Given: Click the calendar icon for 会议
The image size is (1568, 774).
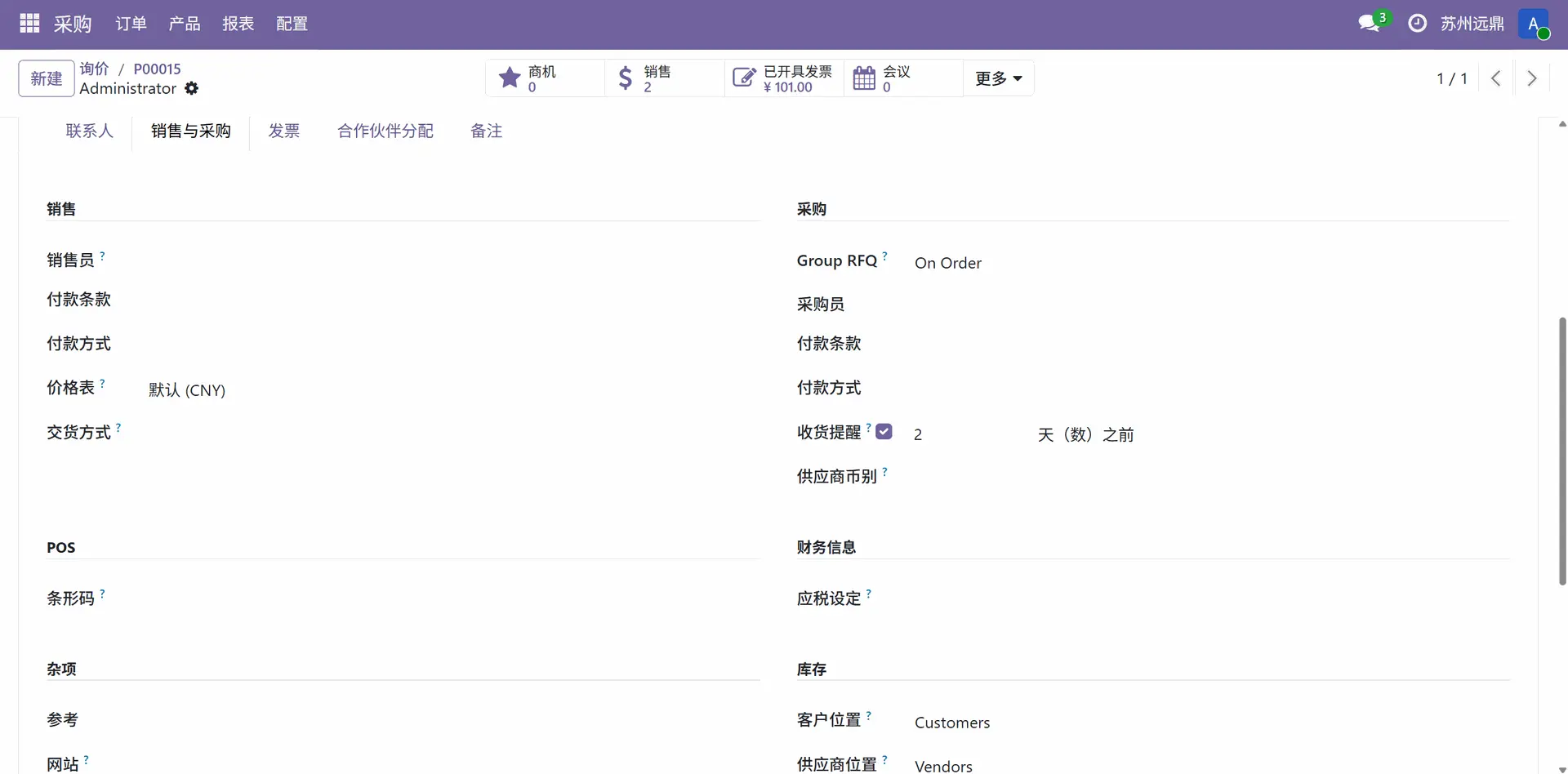Looking at the screenshot, I should click(864, 78).
